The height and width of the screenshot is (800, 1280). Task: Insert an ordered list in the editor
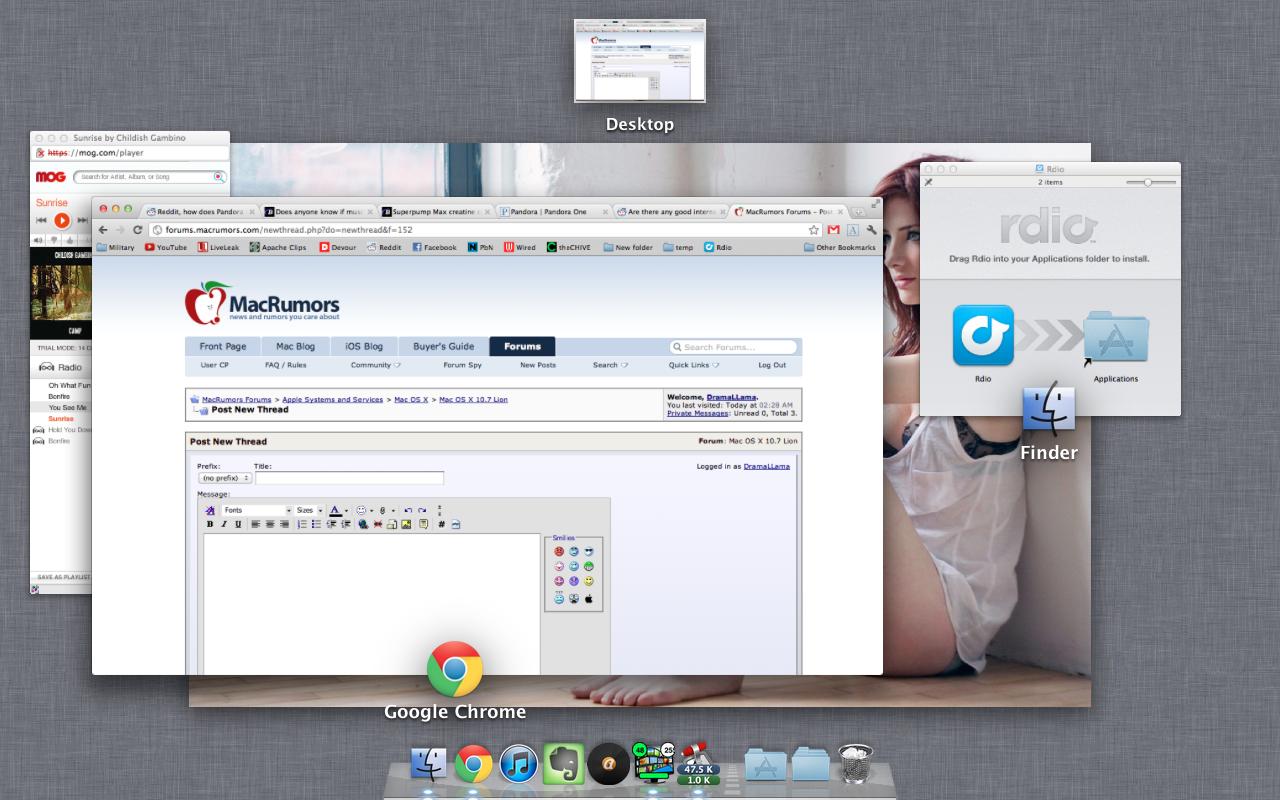[x=302, y=524]
